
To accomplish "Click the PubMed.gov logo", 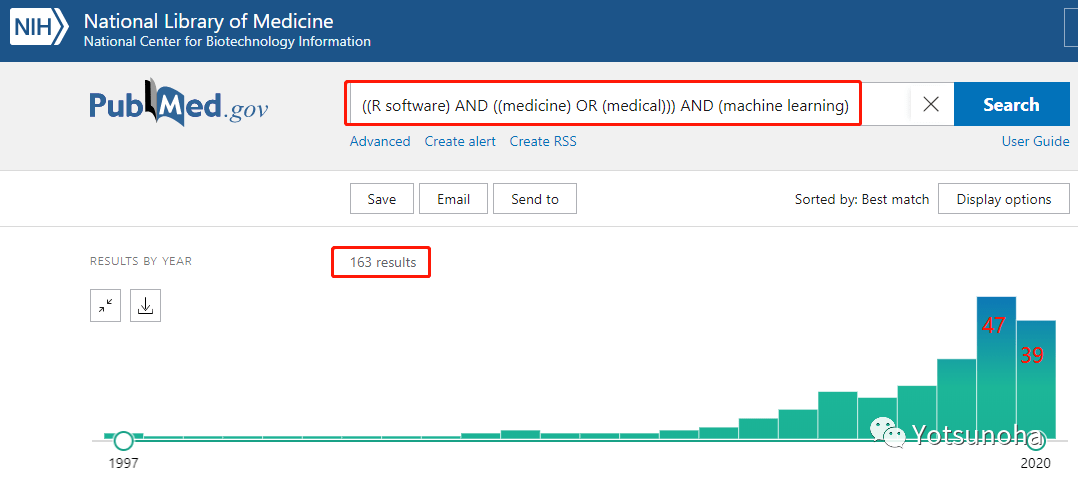I will tap(179, 106).
